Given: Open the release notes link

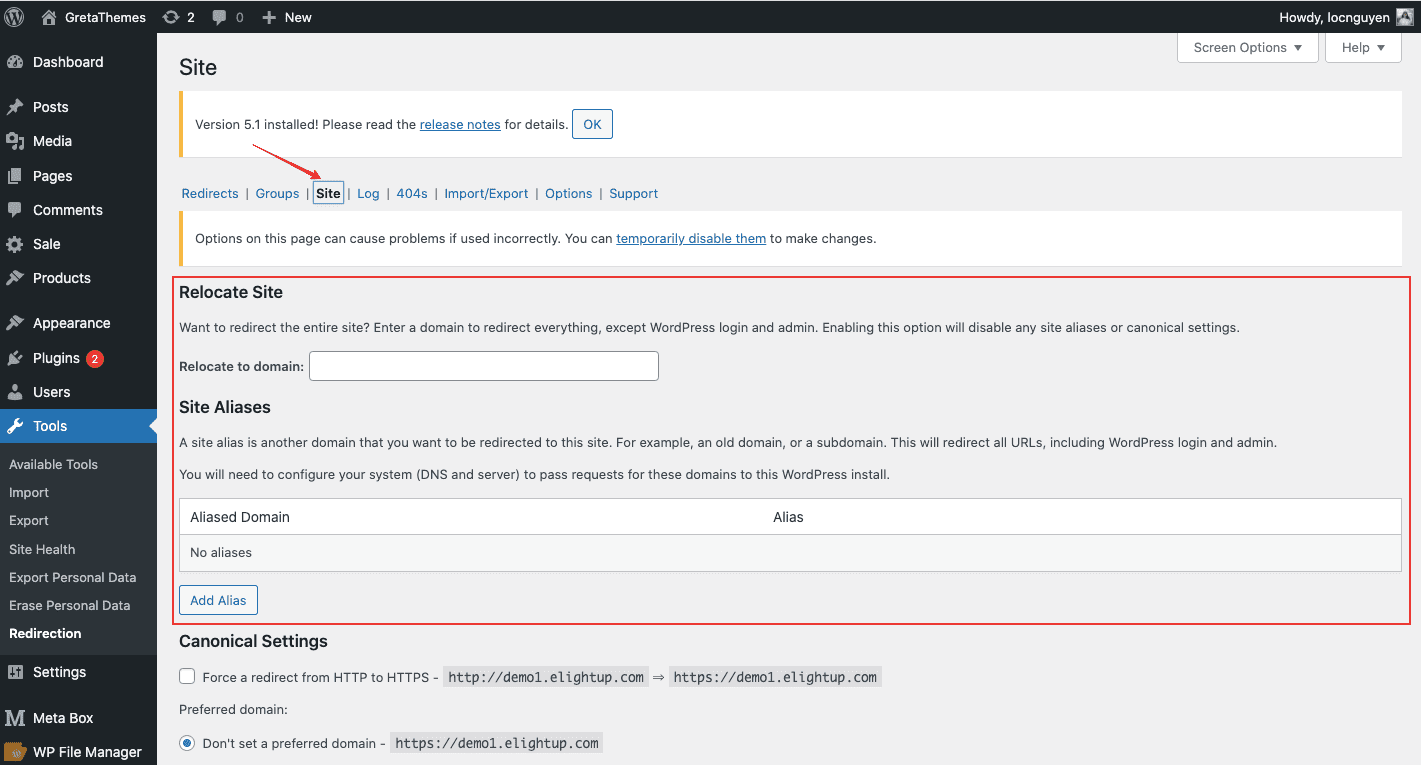Looking at the screenshot, I should (x=460, y=125).
